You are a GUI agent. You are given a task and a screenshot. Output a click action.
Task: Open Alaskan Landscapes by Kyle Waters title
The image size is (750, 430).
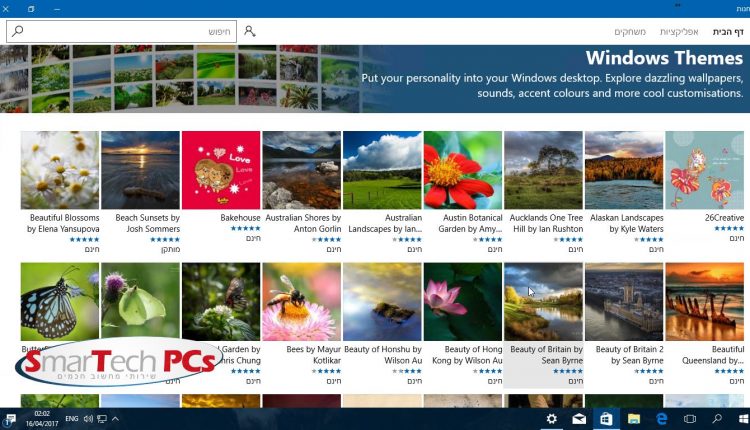627,223
